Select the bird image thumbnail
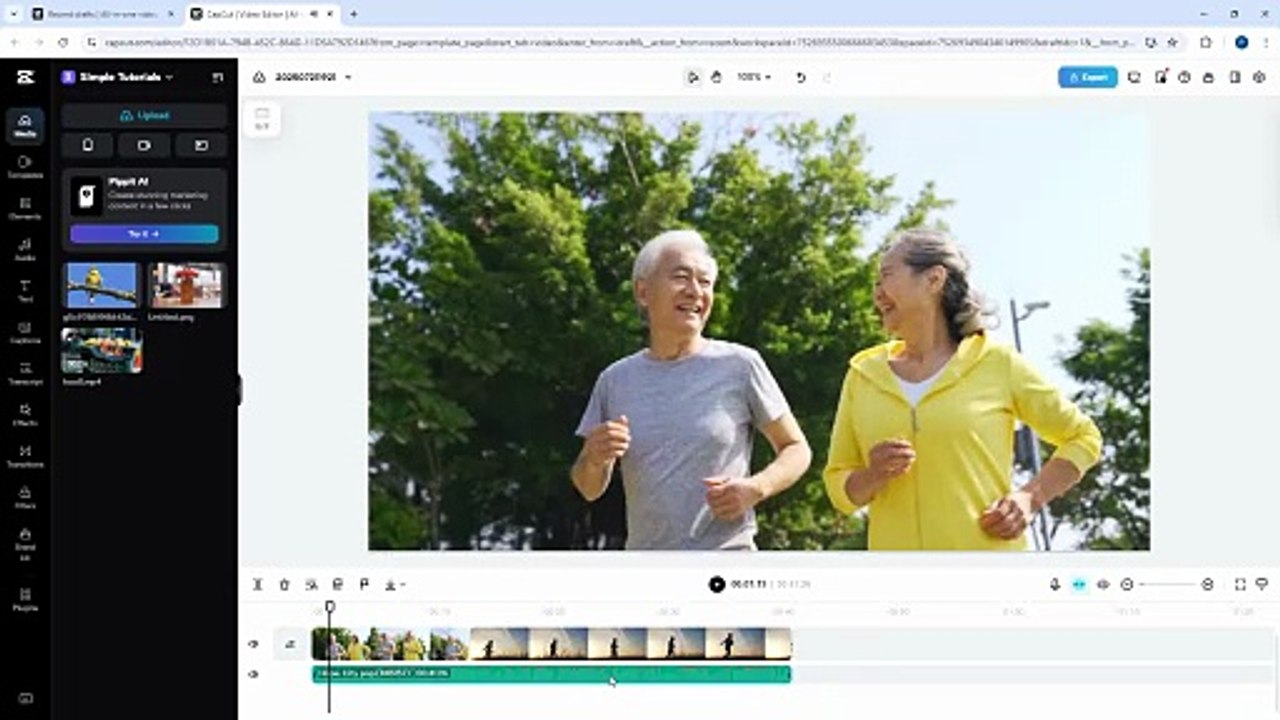The width and height of the screenshot is (1280, 720). click(101, 286)
